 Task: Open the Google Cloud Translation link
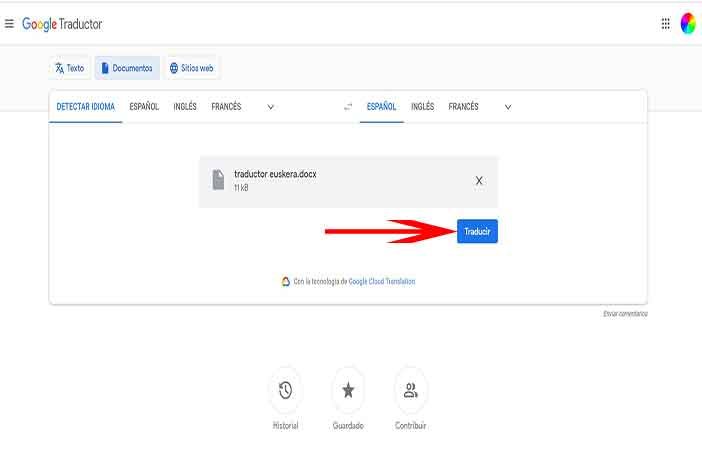(382, 281)
